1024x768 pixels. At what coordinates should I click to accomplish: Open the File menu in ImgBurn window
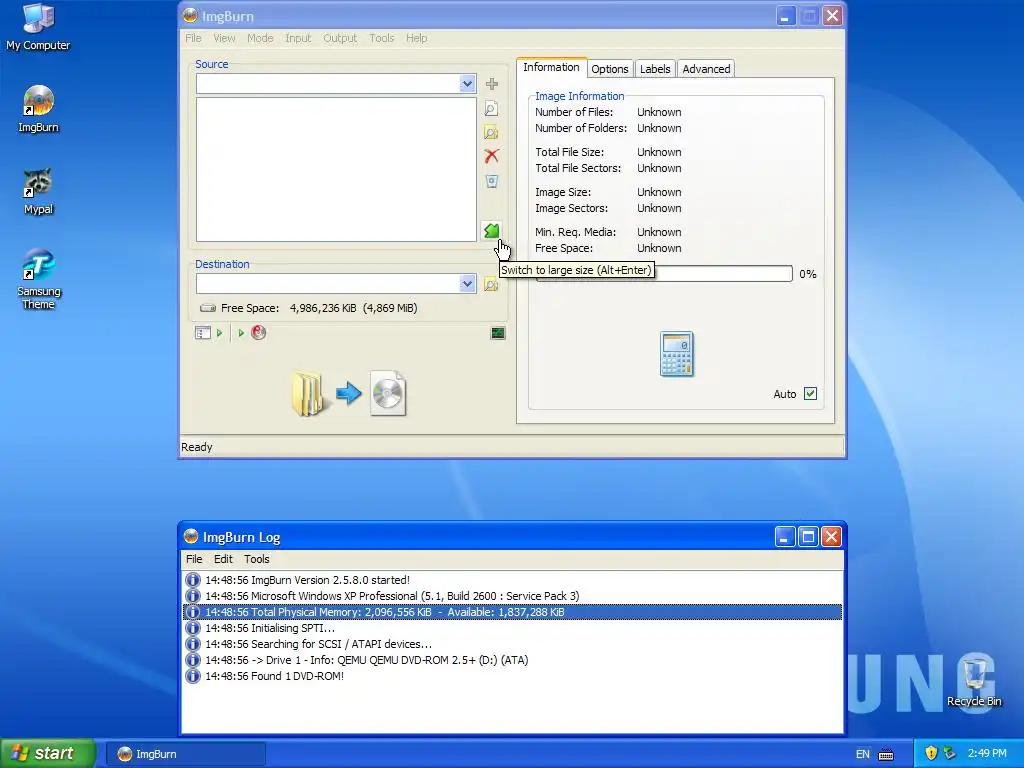coord(193,38)
